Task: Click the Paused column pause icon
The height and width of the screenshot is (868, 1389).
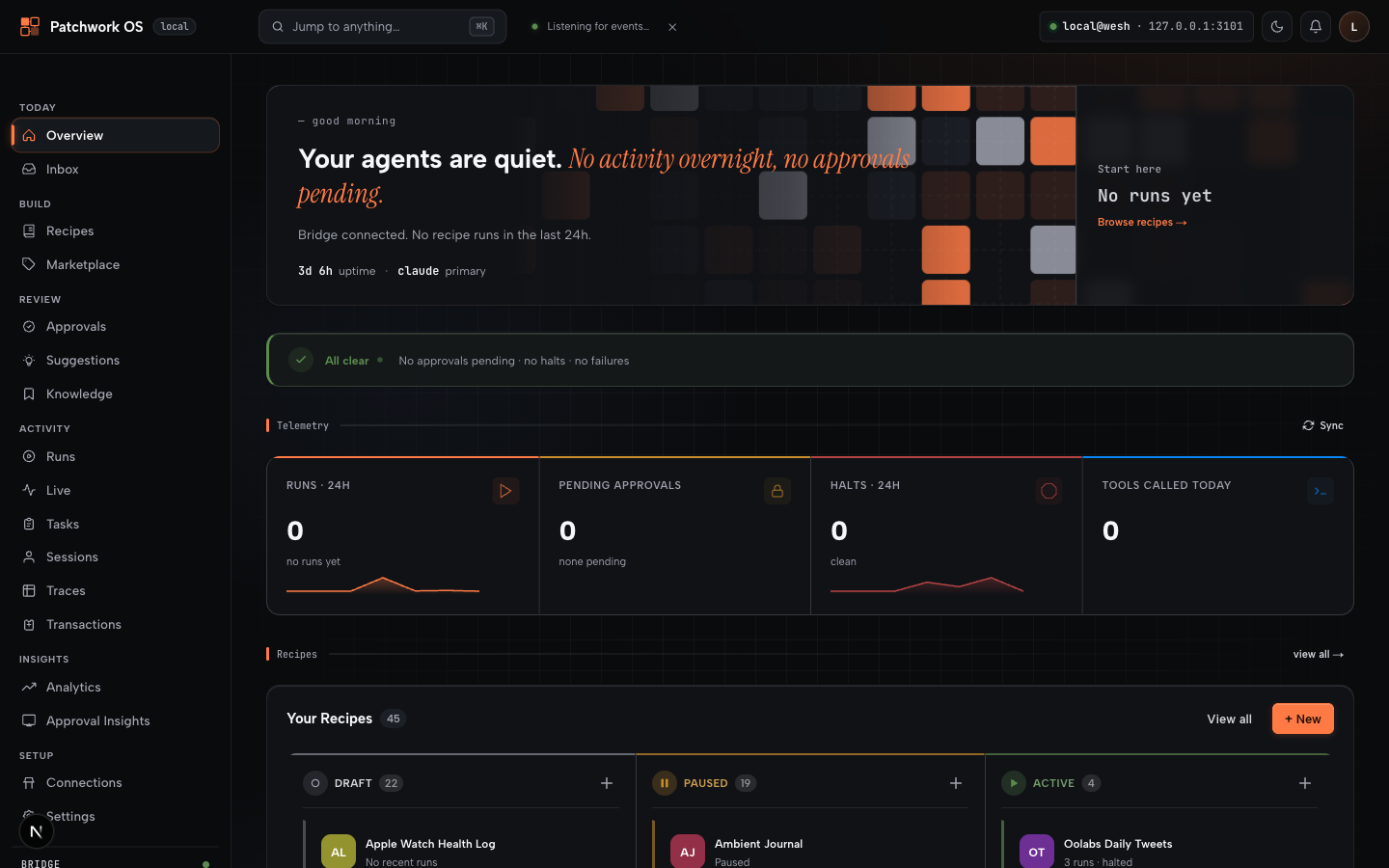Action: point(665,783)
